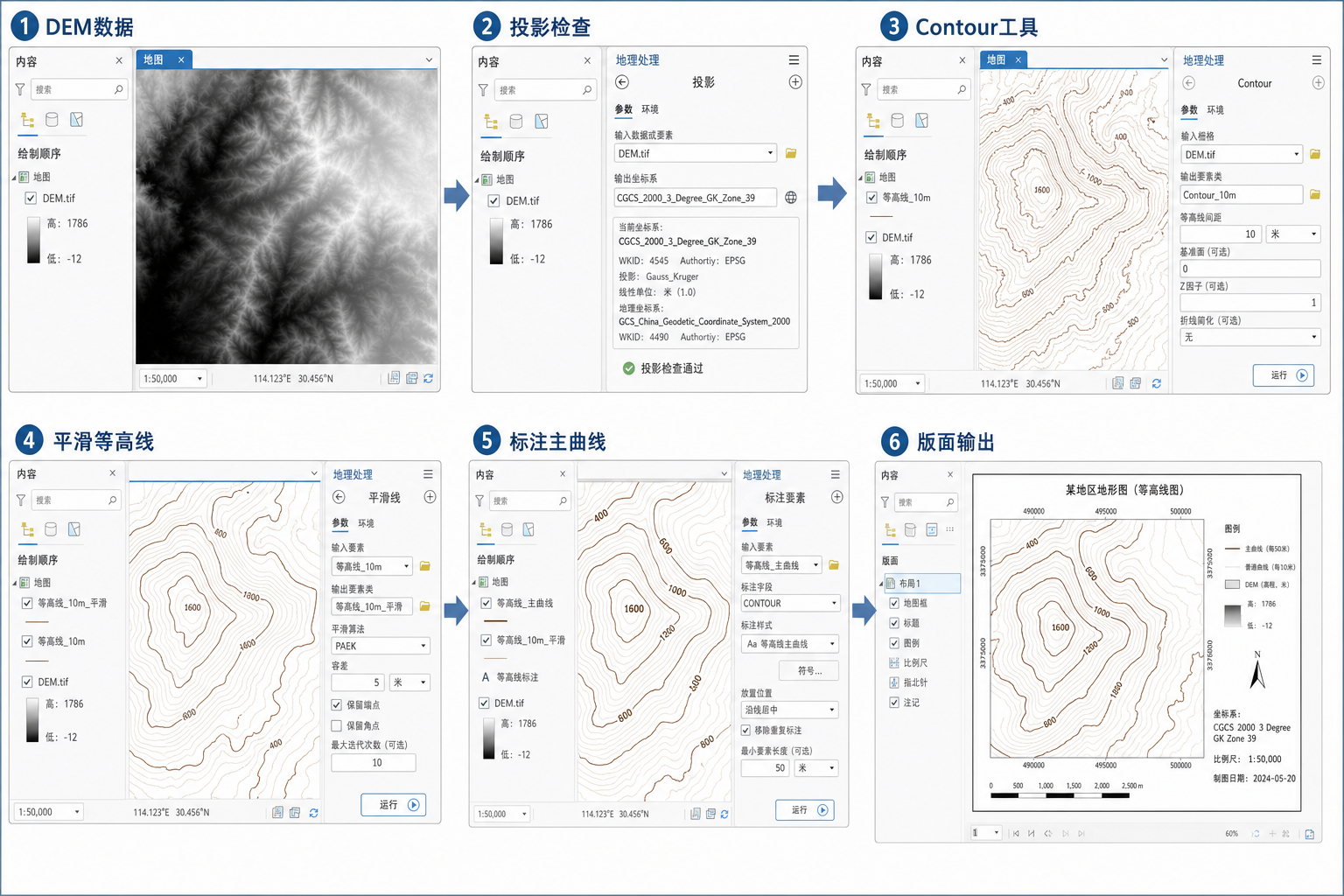Click 最大迭代次数 field in 平滑线 tool
This screenshot has width=1344, height=896.
(x=374, y=763)
